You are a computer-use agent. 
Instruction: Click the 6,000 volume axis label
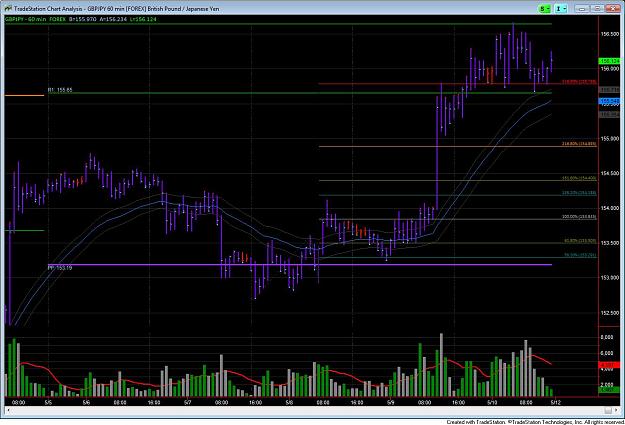pos(607,353)
